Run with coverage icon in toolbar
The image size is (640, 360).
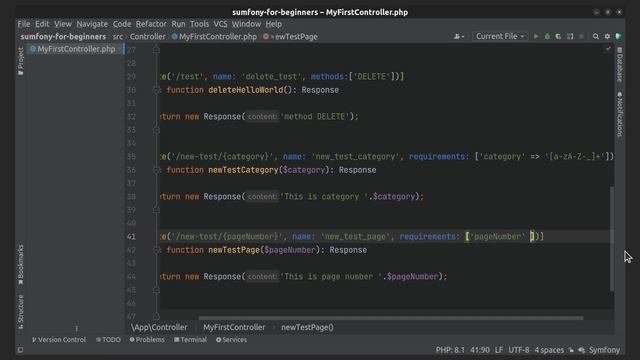coord(558,36)
